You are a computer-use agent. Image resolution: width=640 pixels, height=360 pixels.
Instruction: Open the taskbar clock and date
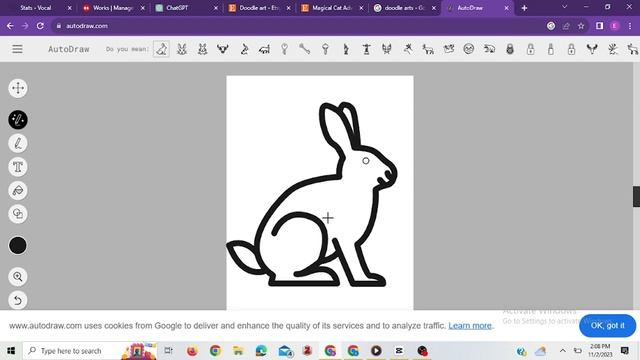pyautogui.click(x=600, y=351)
